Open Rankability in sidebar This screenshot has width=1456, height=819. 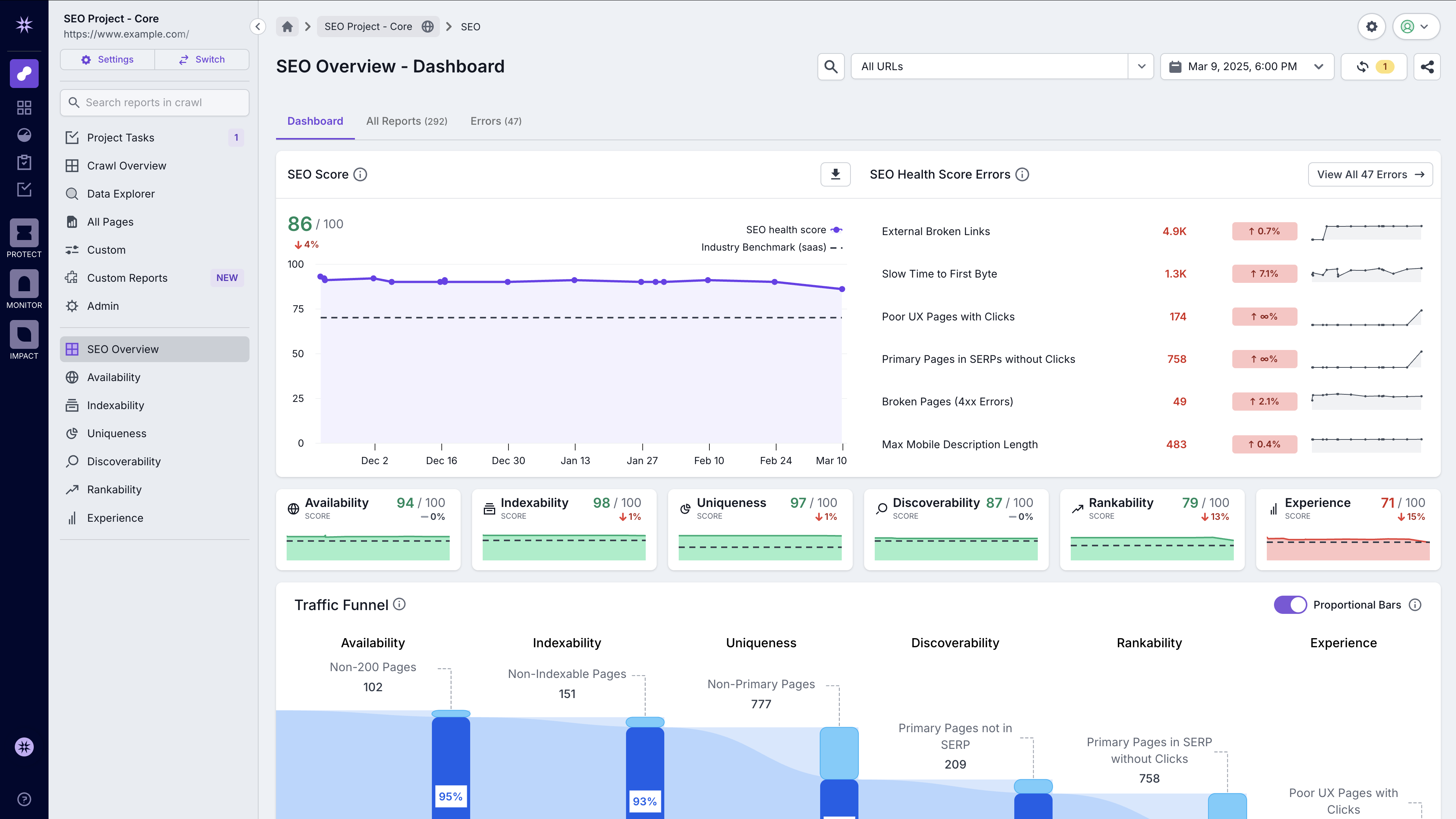click(x=114, y=490)
